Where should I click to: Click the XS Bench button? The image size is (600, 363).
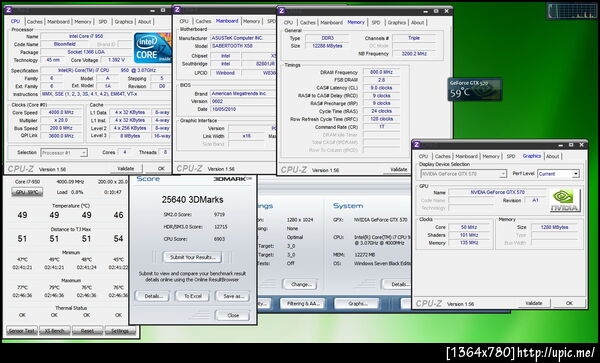(55, 331)
